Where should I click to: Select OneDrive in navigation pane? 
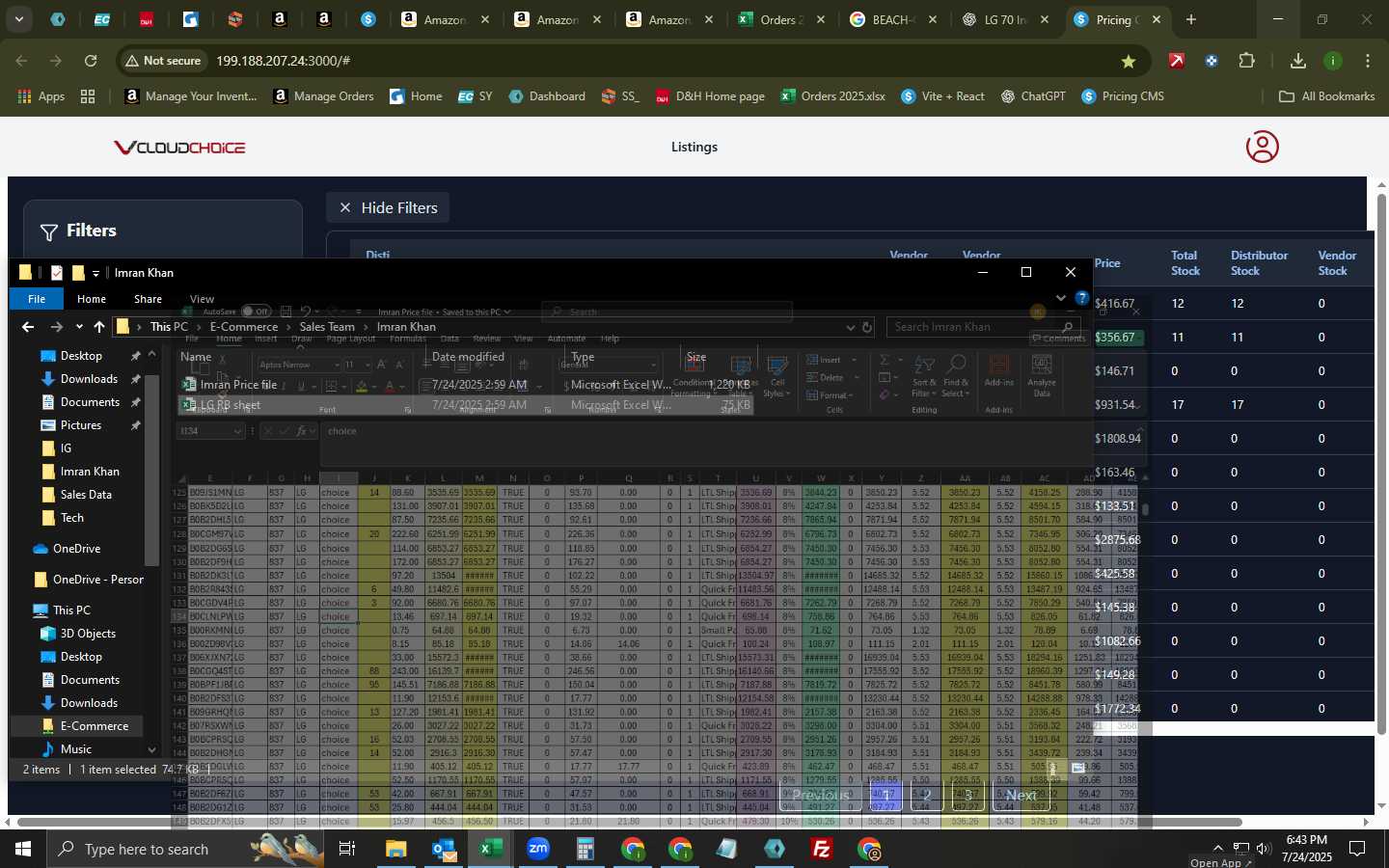pyautogui.click(x=76, y=549)
